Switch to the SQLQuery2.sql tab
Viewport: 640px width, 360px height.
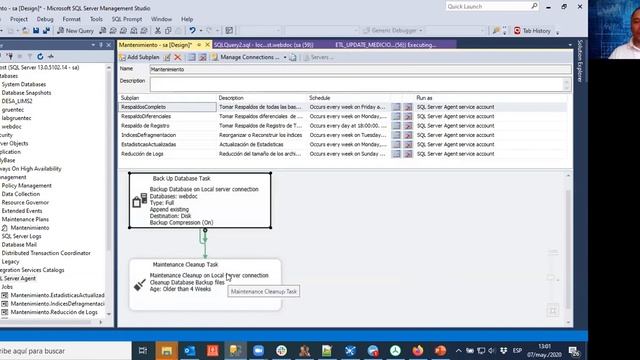pyautogui.click(x=263, y=45)
